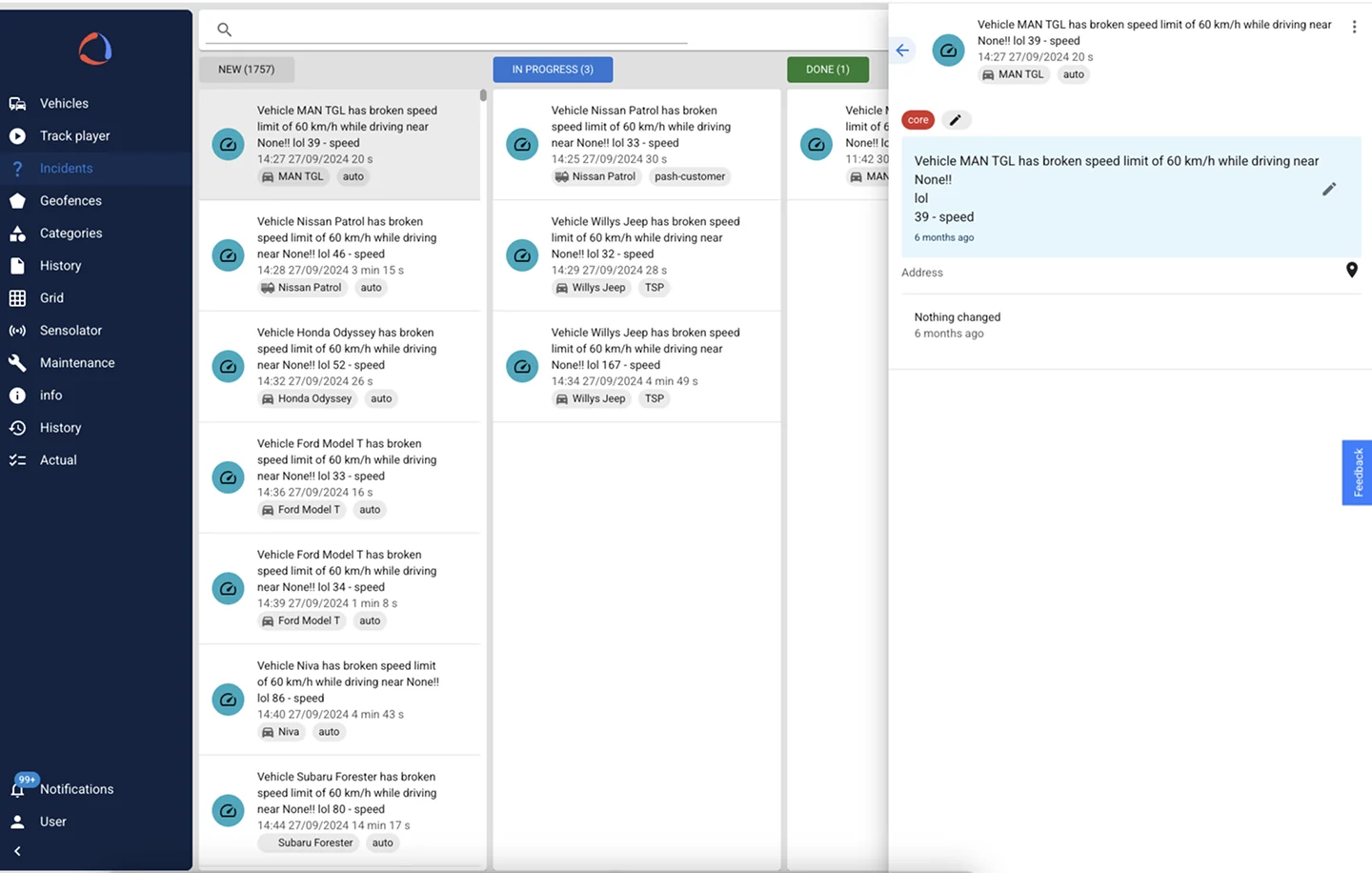Select the IN PROGRESS (3) column tab
The image size is (1372, 873).
[x=553, y=70]
